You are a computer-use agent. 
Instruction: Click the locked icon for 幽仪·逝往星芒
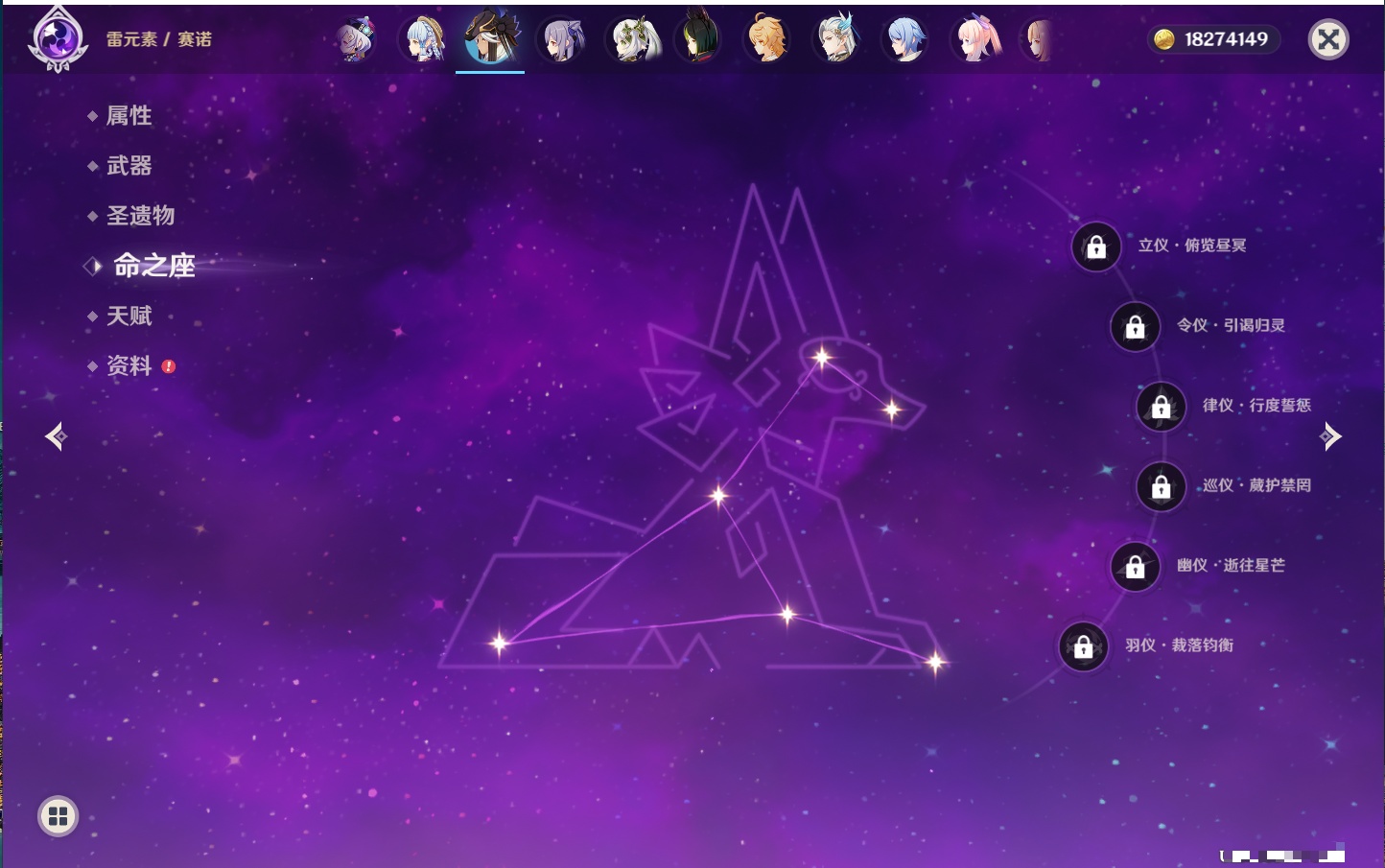[x=1135, y=567]
